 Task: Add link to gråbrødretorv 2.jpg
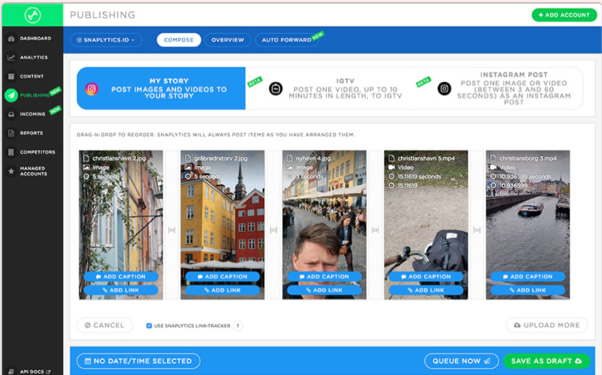(x=223, y=290)
